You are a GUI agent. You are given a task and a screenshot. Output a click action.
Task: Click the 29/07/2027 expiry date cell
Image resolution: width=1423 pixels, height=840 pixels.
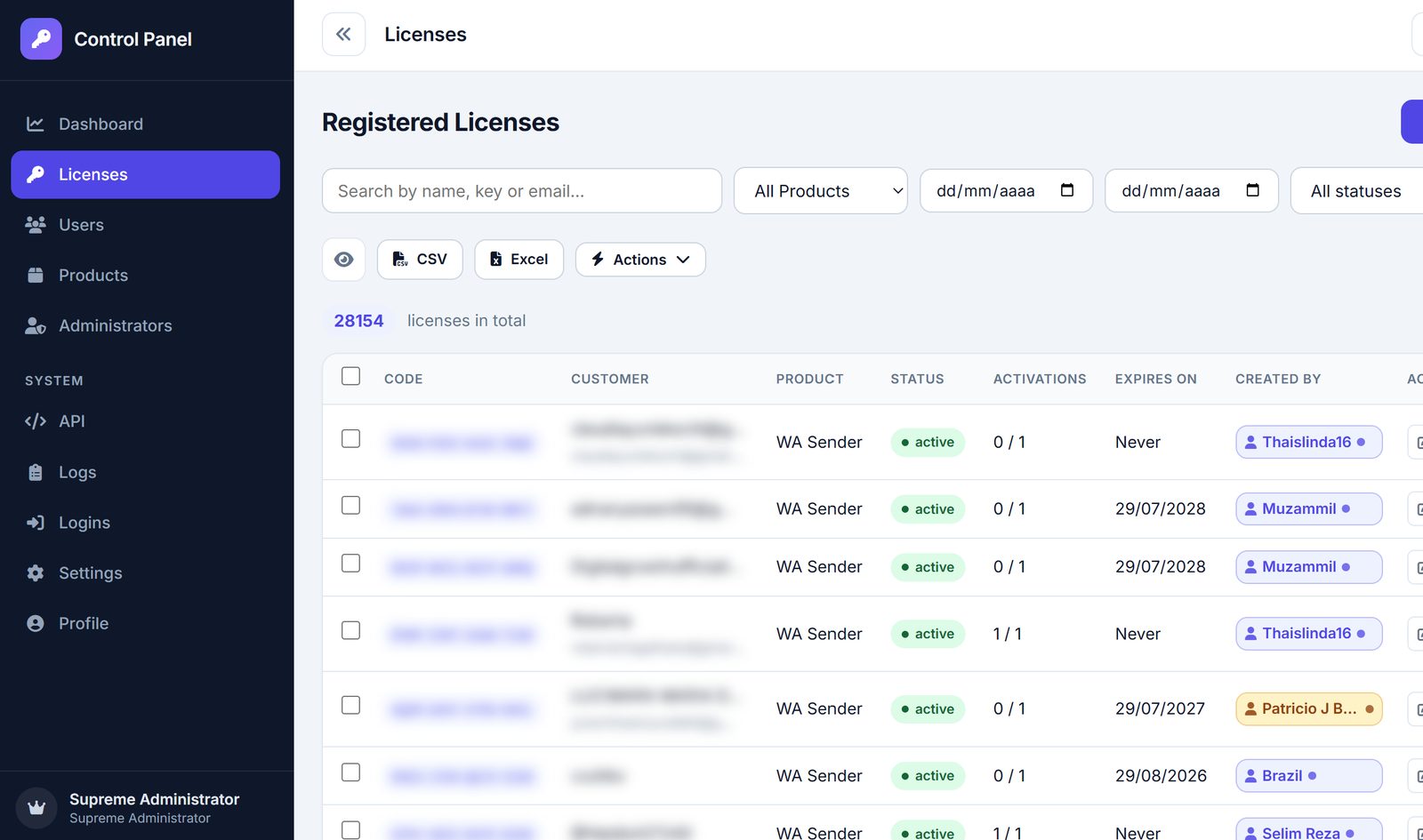pyautogui.click(x=1160, y=709)
